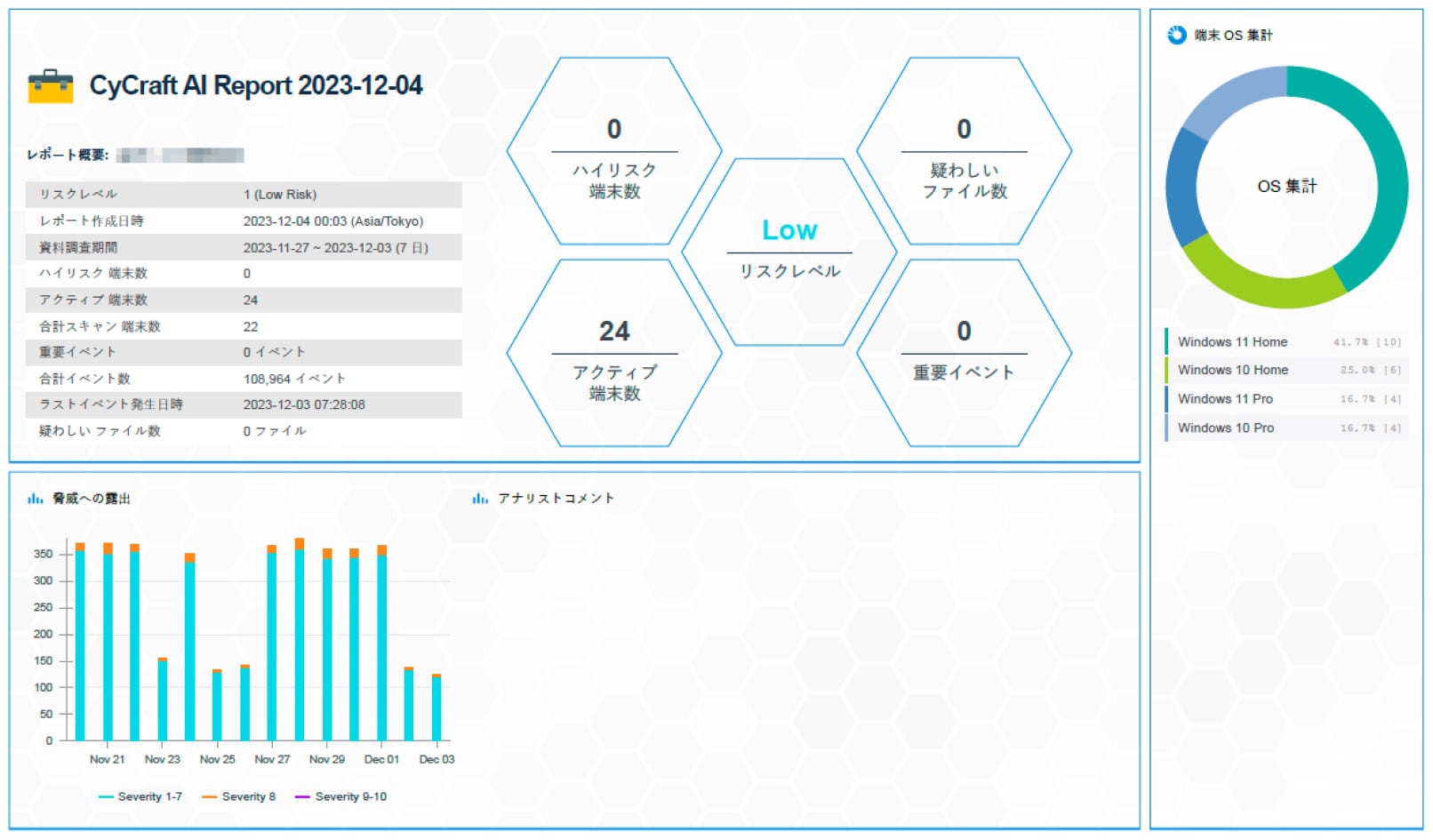
Task: Click the ラストイベント発生日時 label
Action: point(111,404)
